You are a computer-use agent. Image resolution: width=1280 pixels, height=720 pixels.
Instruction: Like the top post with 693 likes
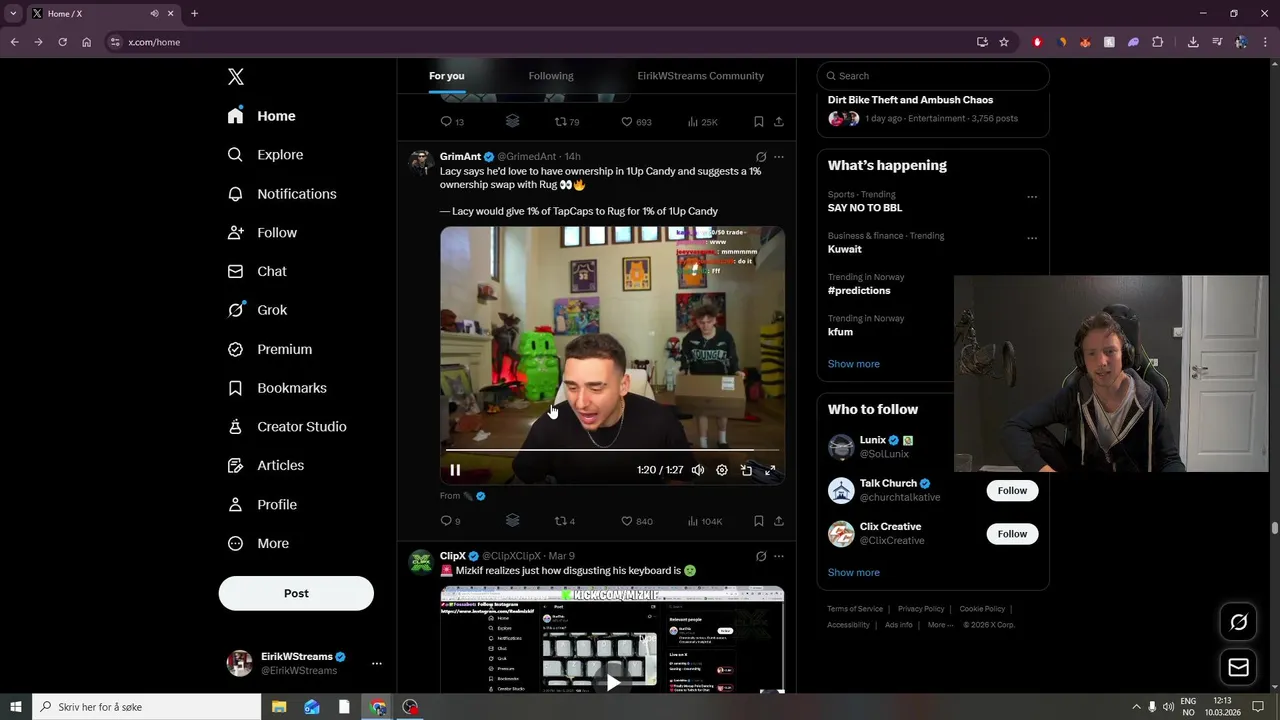pos(636,122)
